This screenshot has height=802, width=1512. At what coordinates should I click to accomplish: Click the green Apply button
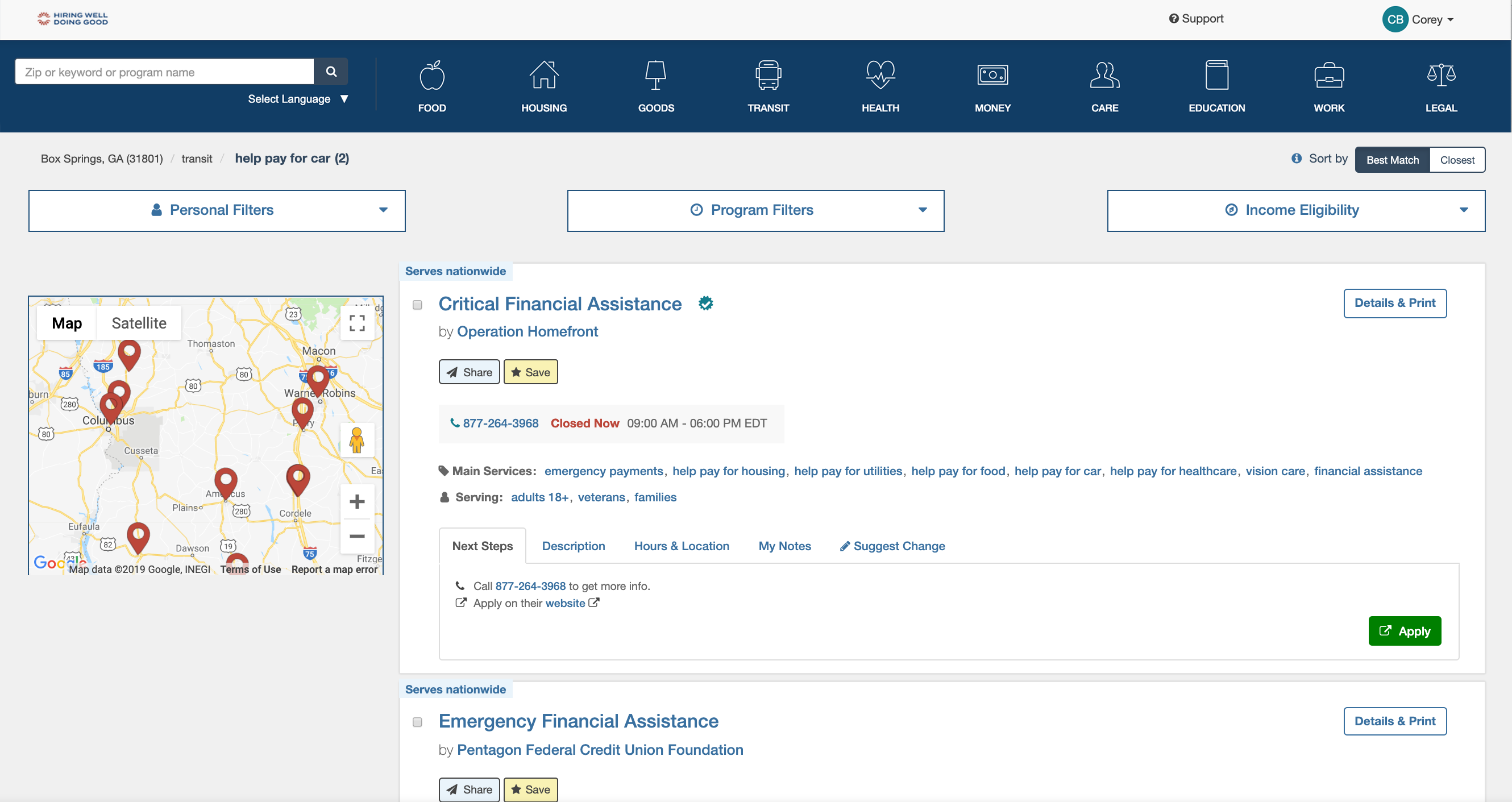1405,631
